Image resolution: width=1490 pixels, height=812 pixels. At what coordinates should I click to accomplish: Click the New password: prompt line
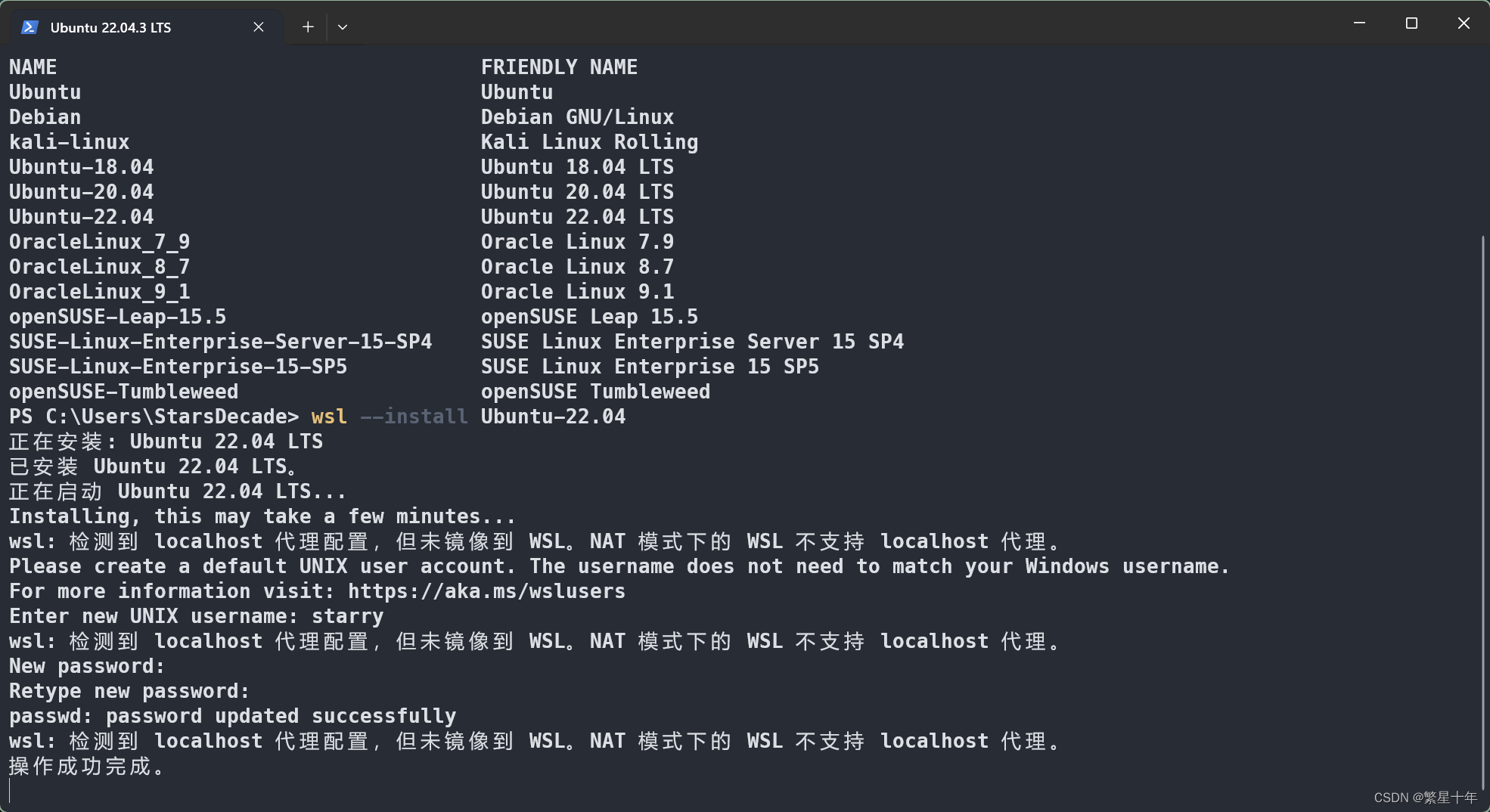coord(87,666)
